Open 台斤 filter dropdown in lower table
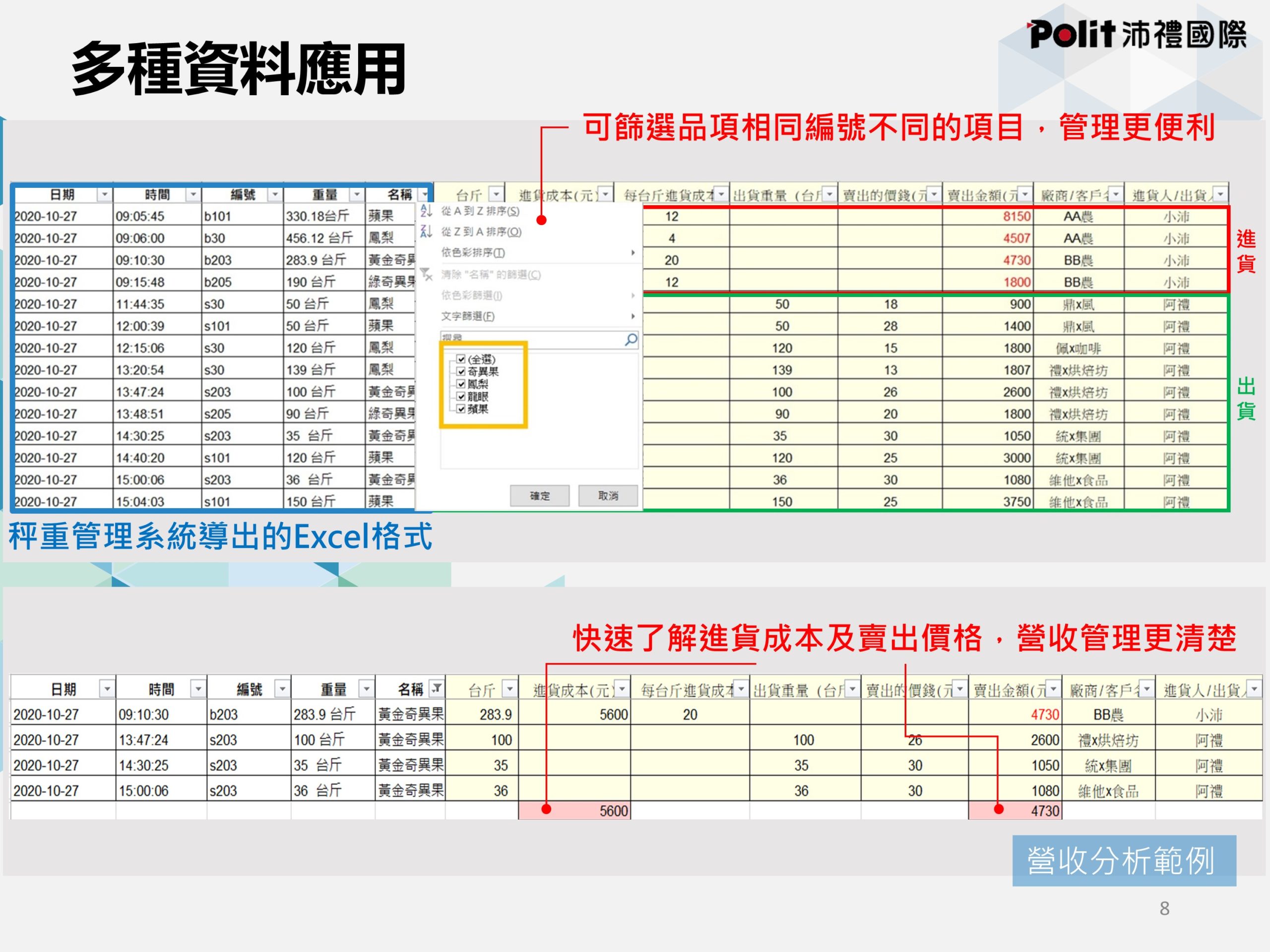Screen dimensions: 1270x952 click(x=510, y=688)
